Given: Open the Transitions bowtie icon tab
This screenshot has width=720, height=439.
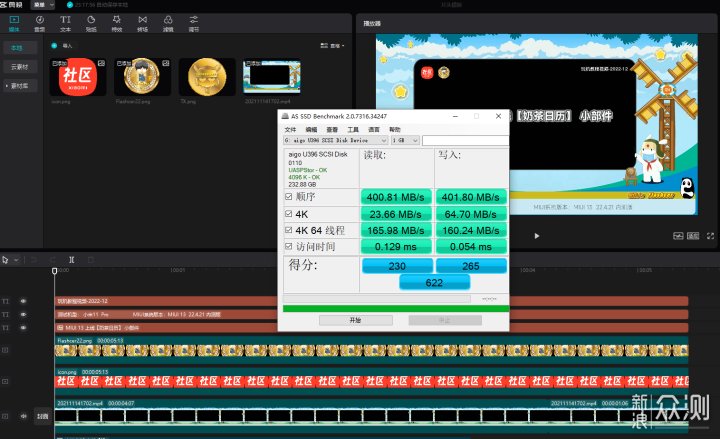Looking at the screenshot, I should 143,23.
